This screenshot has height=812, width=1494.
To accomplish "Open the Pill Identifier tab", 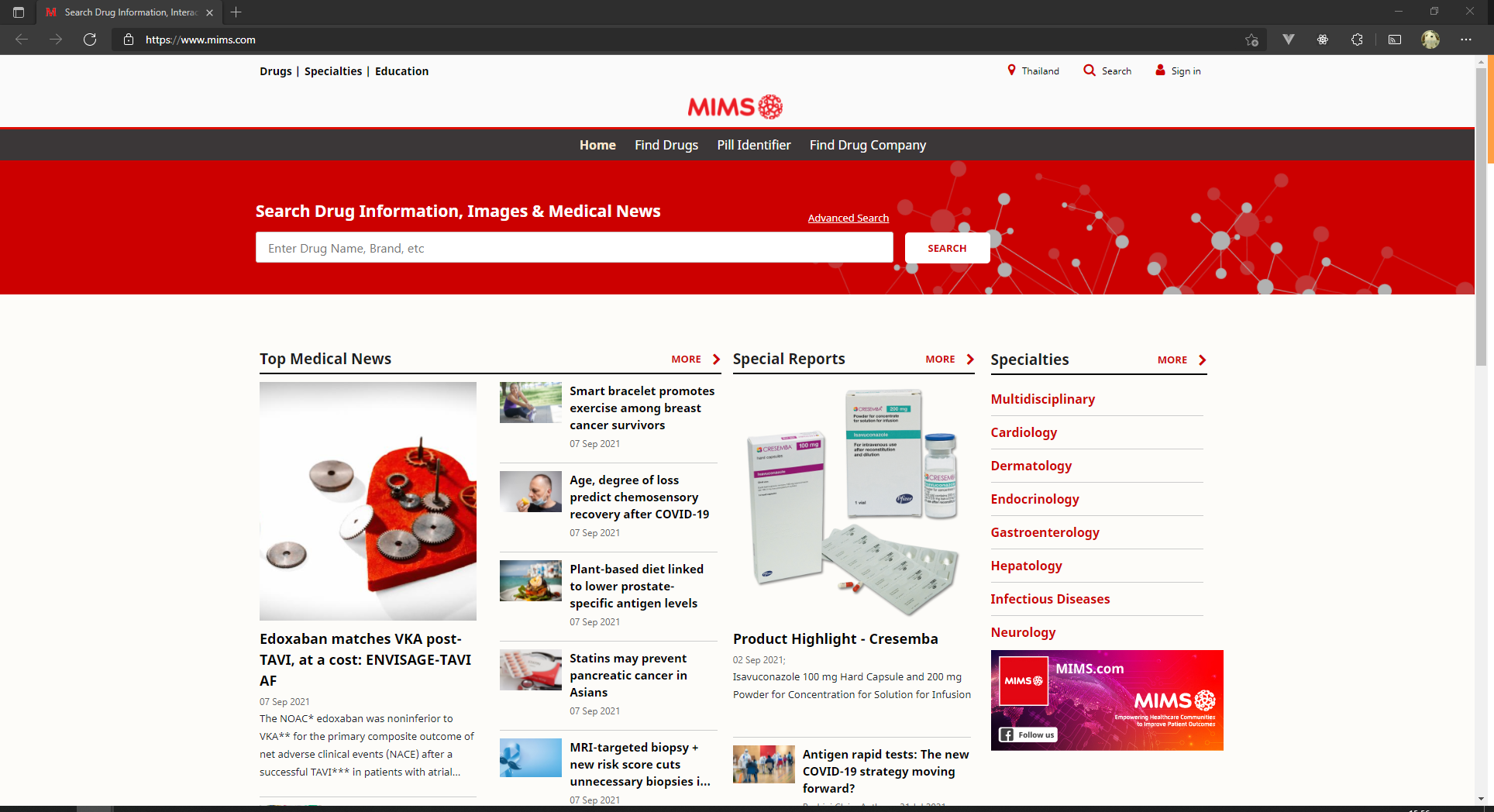I will click(754, 145).
